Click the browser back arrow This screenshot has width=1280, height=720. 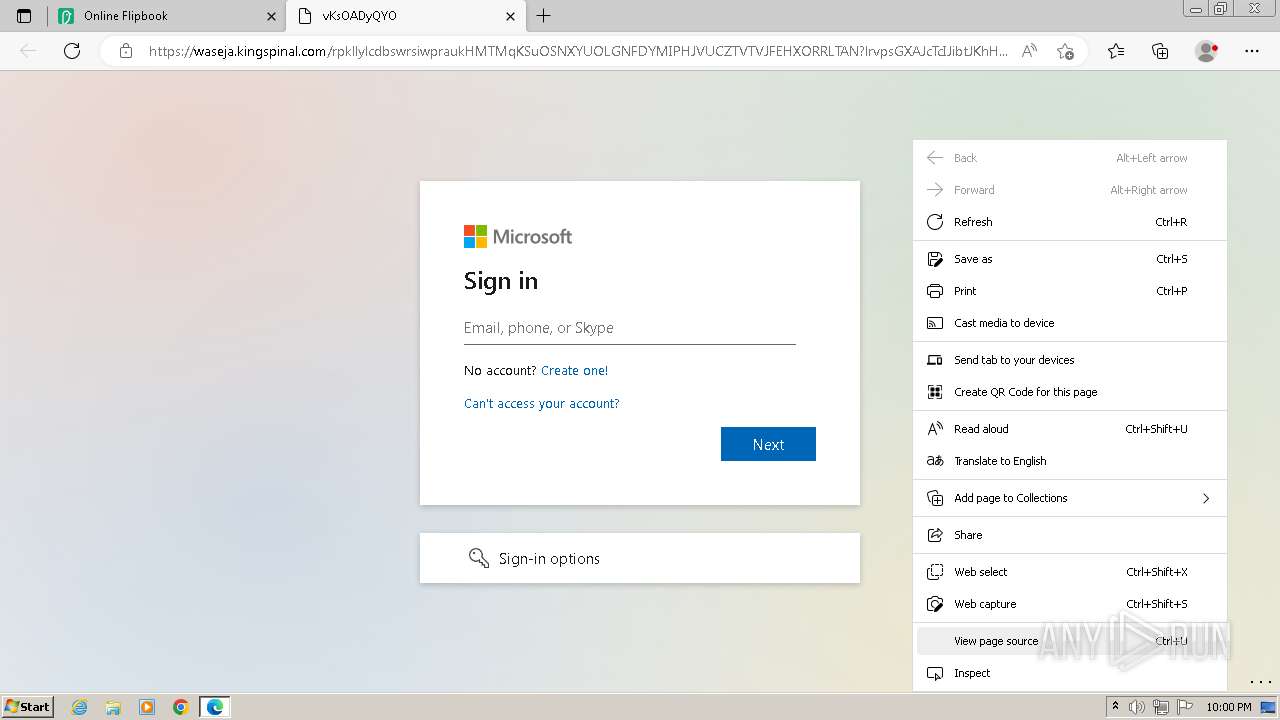(x=28, y=51)
